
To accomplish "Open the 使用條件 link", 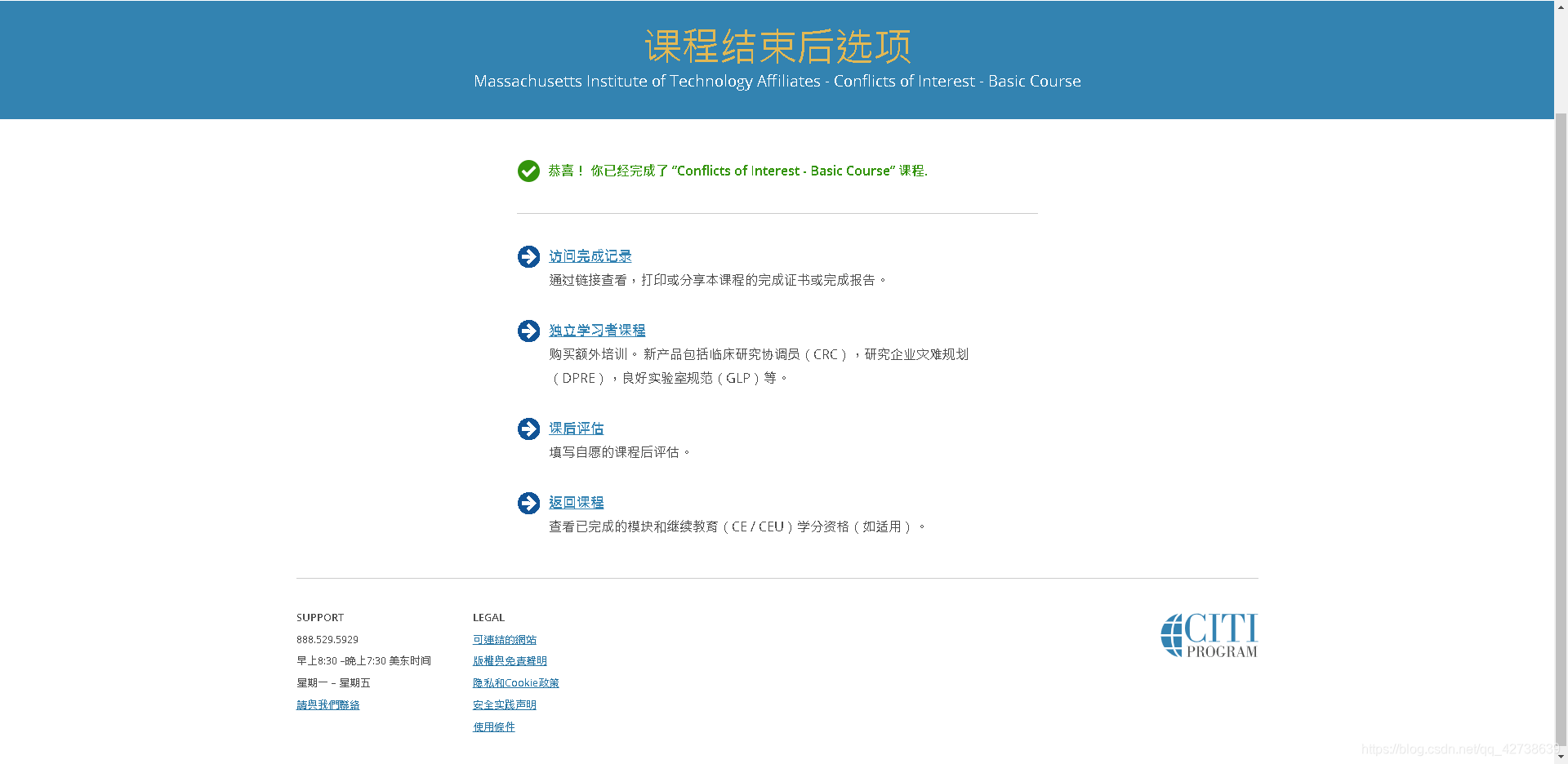I will pyautogui.click(x=494, y=727).
